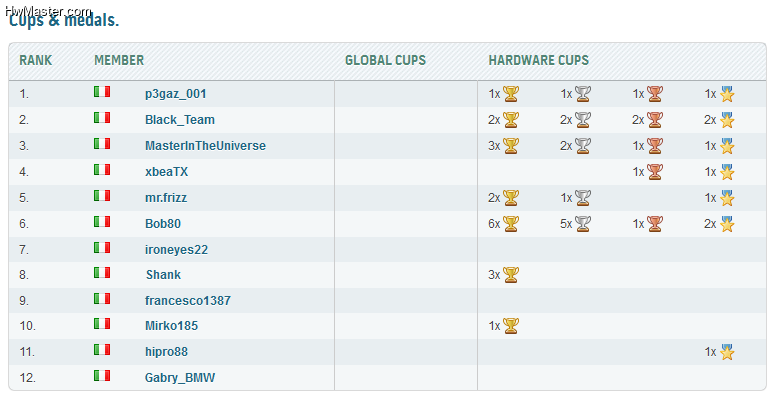The height and width of the screenshot is (397, 776).
Task: Click the MEMBER column header
Action: (119, 60)
